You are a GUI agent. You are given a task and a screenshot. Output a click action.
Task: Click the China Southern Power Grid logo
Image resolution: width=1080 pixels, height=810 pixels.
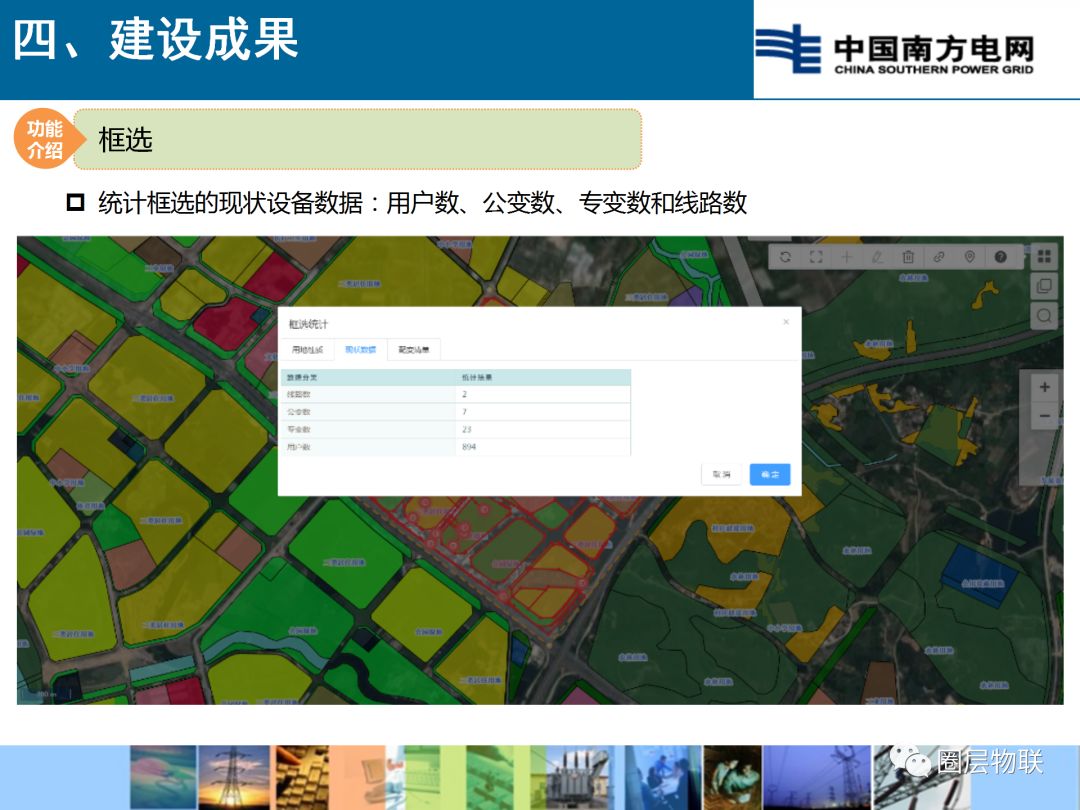click(x=894, y=49)
